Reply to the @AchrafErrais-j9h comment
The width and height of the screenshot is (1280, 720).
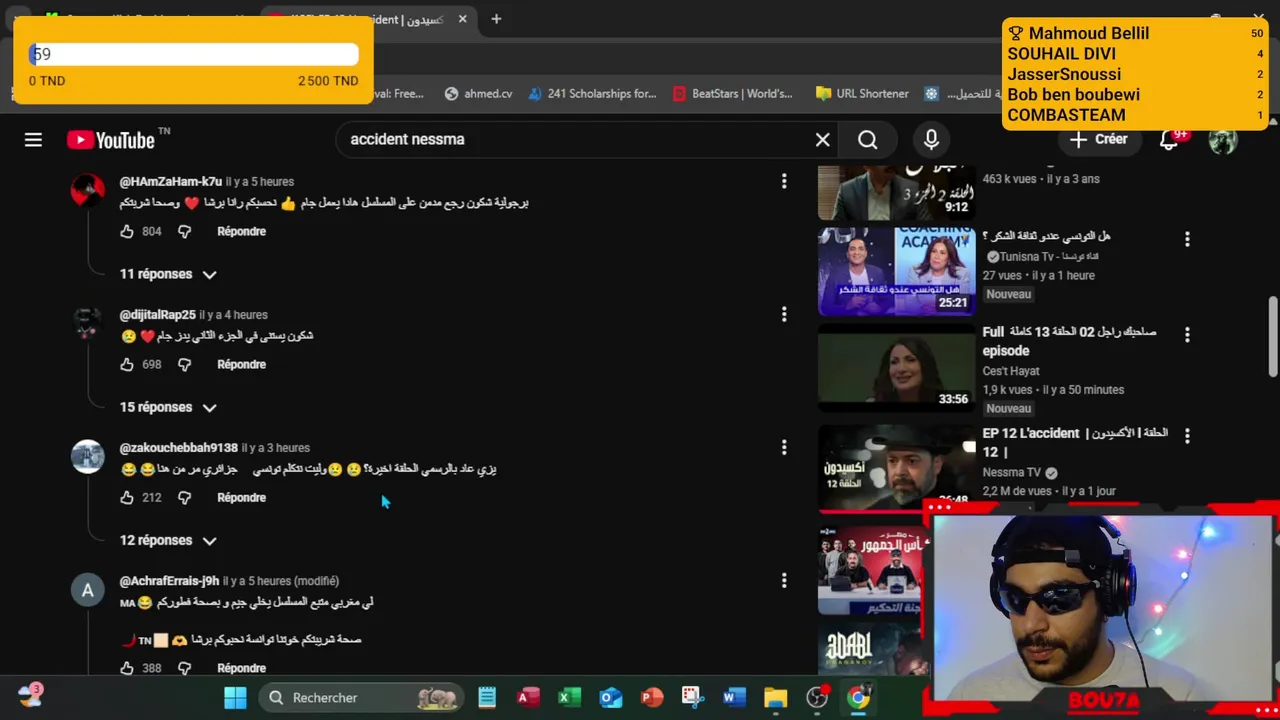[x=241, y=668]
